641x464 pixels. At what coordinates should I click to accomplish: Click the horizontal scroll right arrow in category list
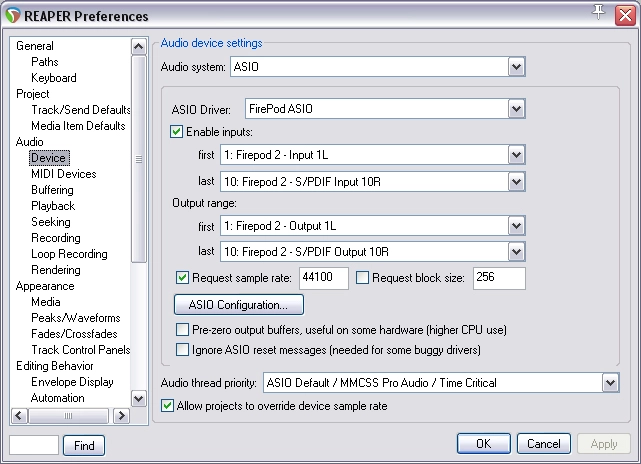coord(123,416)
